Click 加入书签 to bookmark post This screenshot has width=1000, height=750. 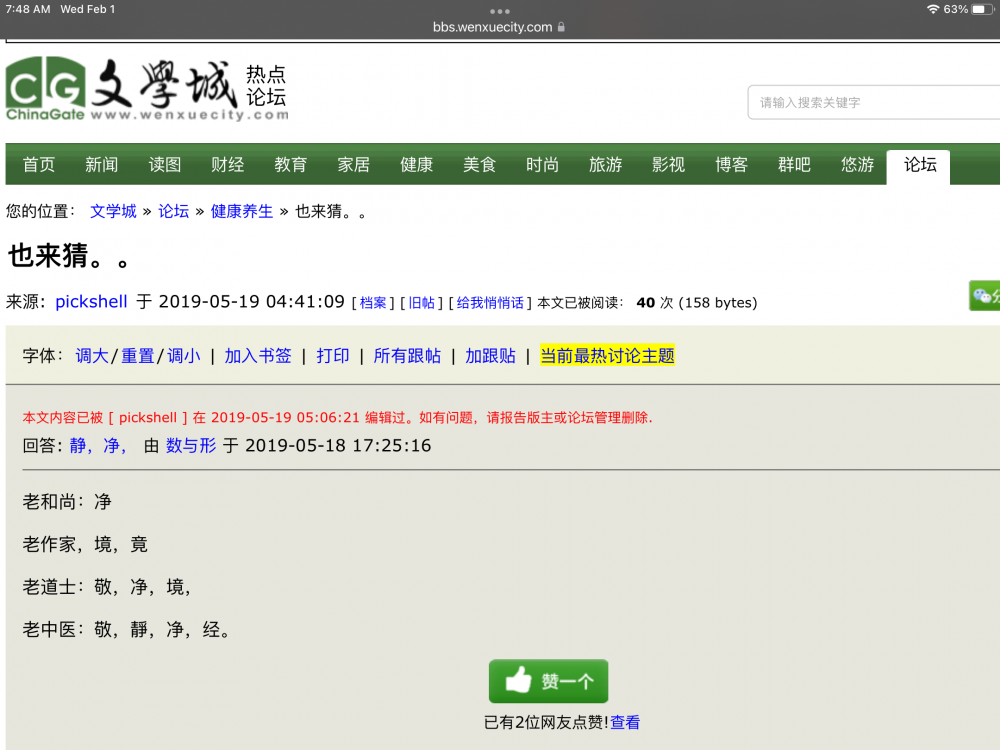(258, 356)
